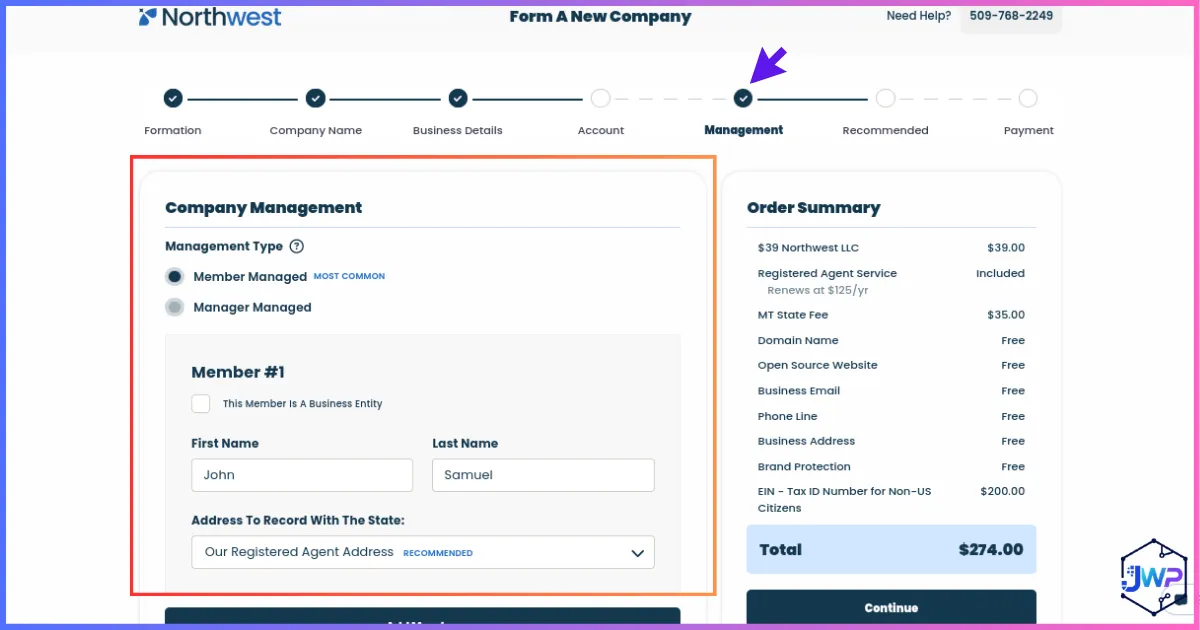Click the Business Email line item
Image resolution: width=1200 pixels, height=630 pixels.
pos(891,391)
